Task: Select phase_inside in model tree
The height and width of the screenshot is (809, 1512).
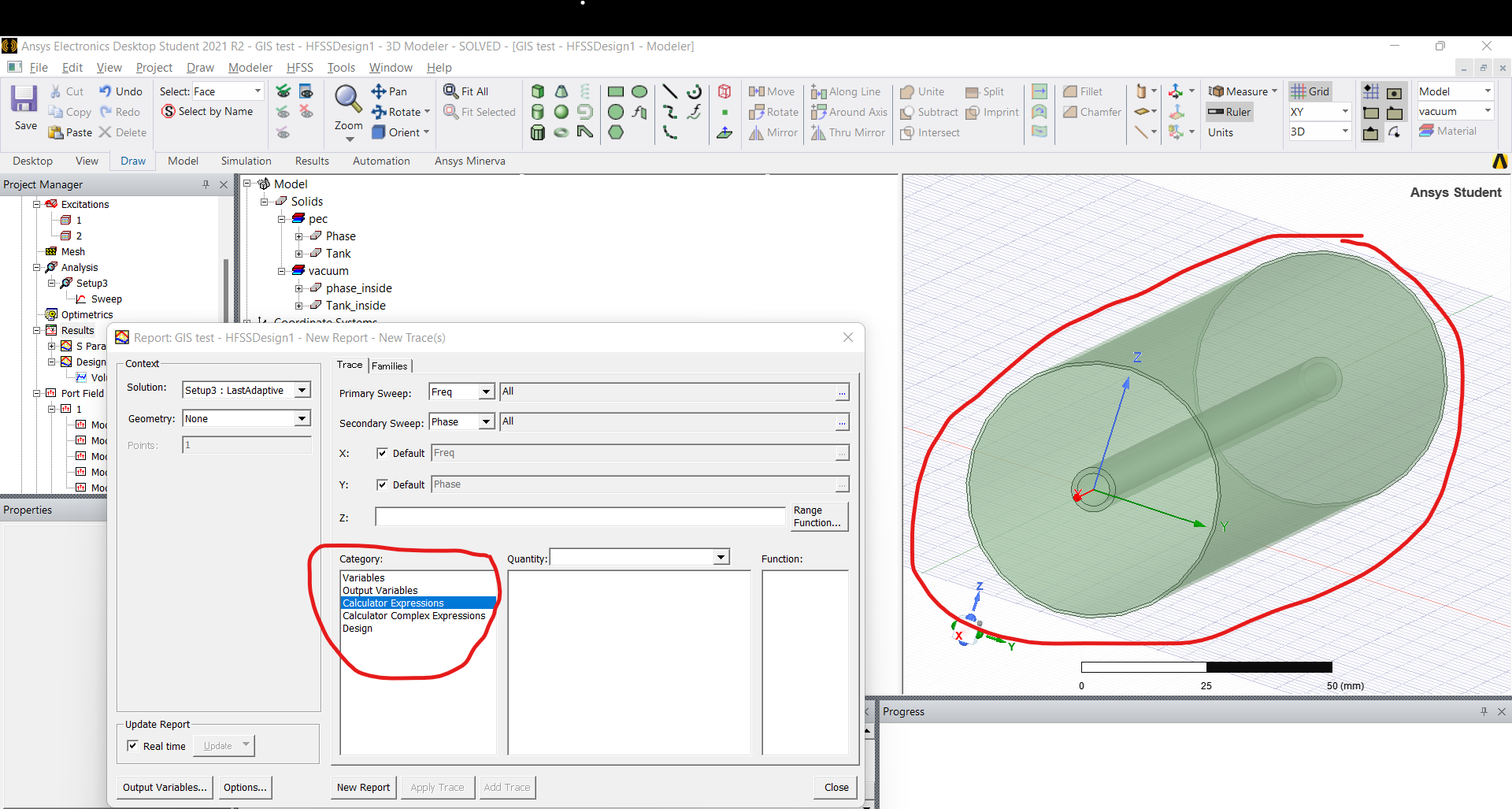Action: pyautogui.click(x=359, y=288)
